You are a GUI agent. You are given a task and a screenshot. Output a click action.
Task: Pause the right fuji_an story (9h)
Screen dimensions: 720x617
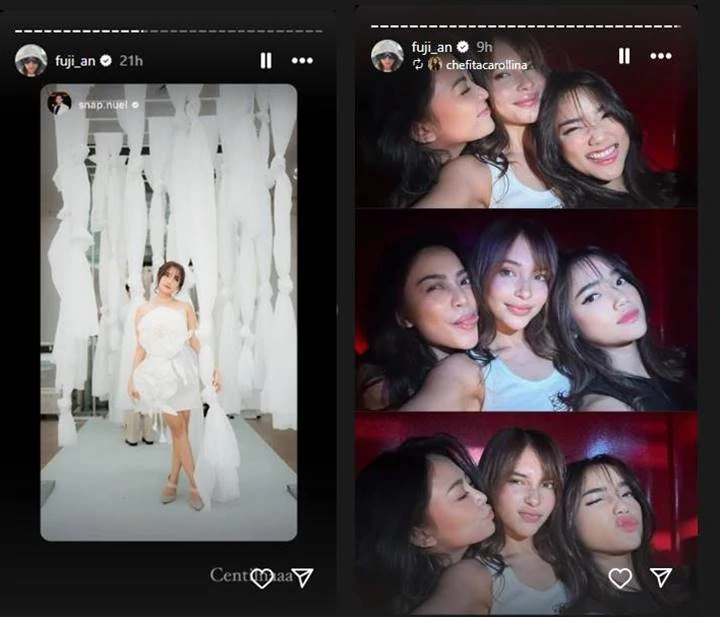(x=624, y=56)
